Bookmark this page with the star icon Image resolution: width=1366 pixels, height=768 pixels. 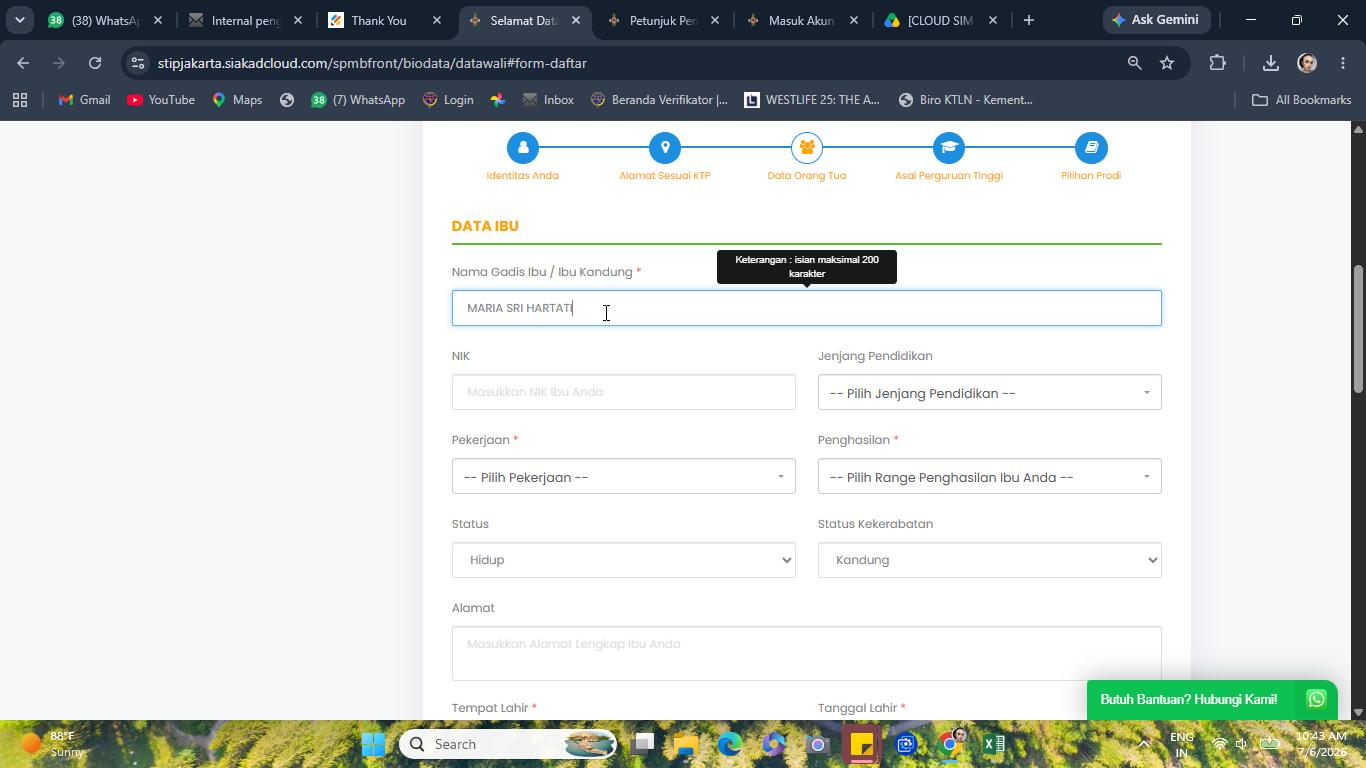click(1167, 63)
